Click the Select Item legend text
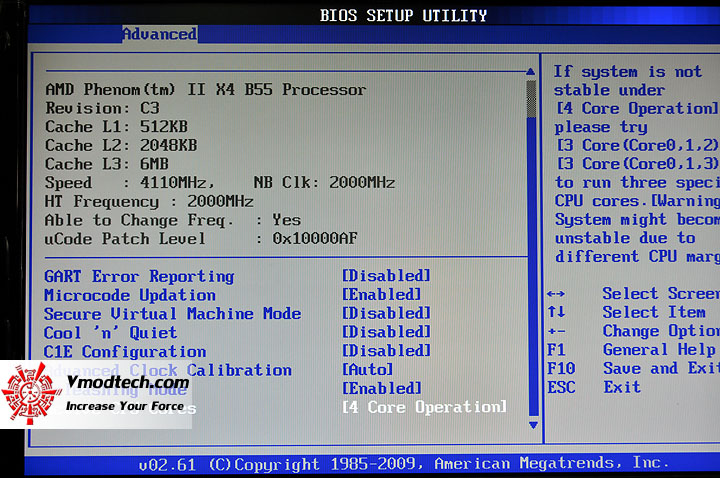This screenshot has width=720, height=478. point(654,312)
